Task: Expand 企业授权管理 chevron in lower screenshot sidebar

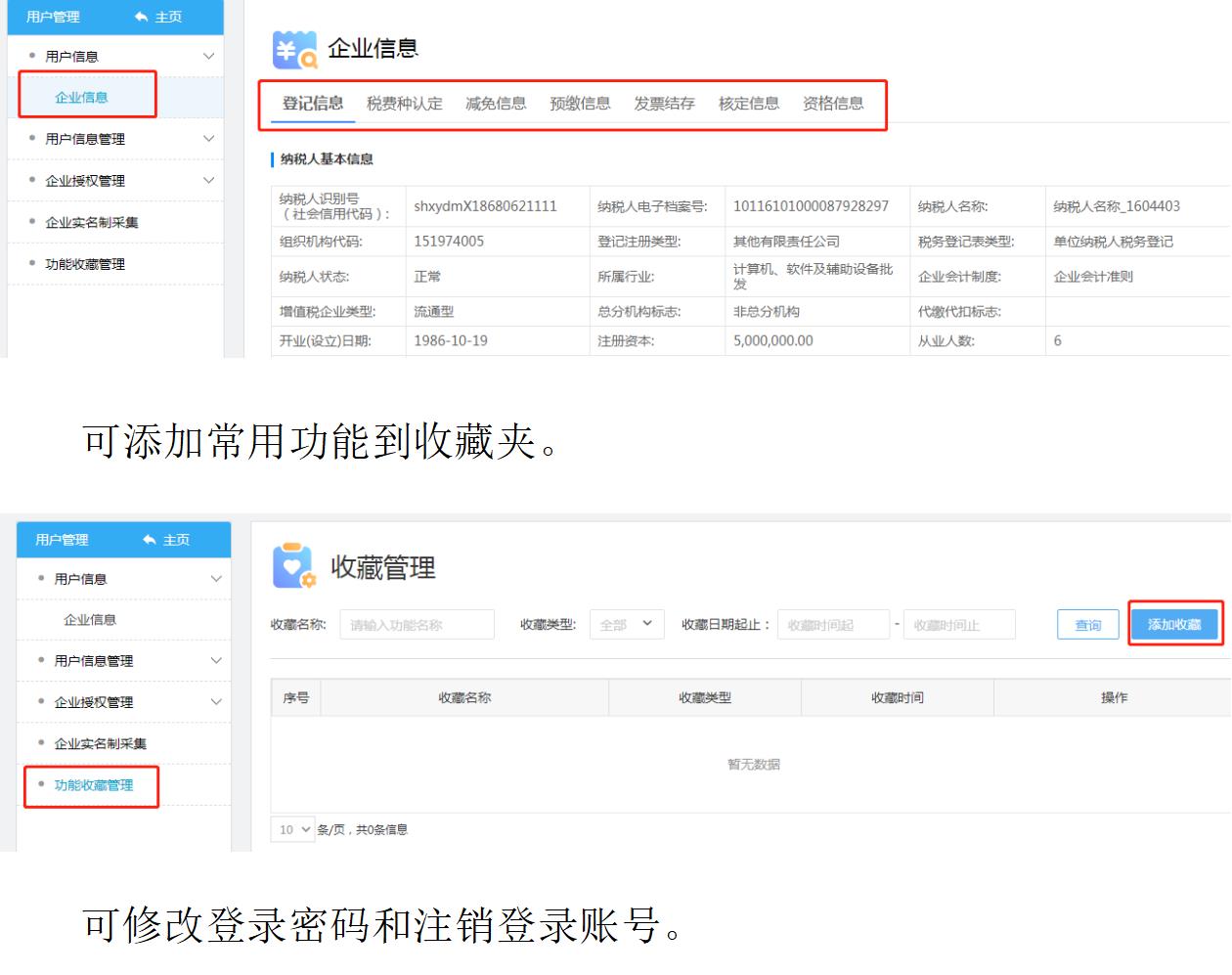Action: tap(216, 702)
